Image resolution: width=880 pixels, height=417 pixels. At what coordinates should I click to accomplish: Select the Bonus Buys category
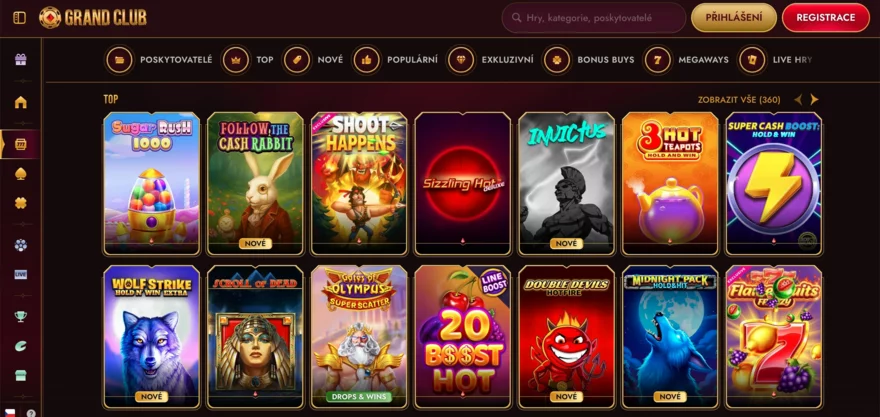pos(589,59)
